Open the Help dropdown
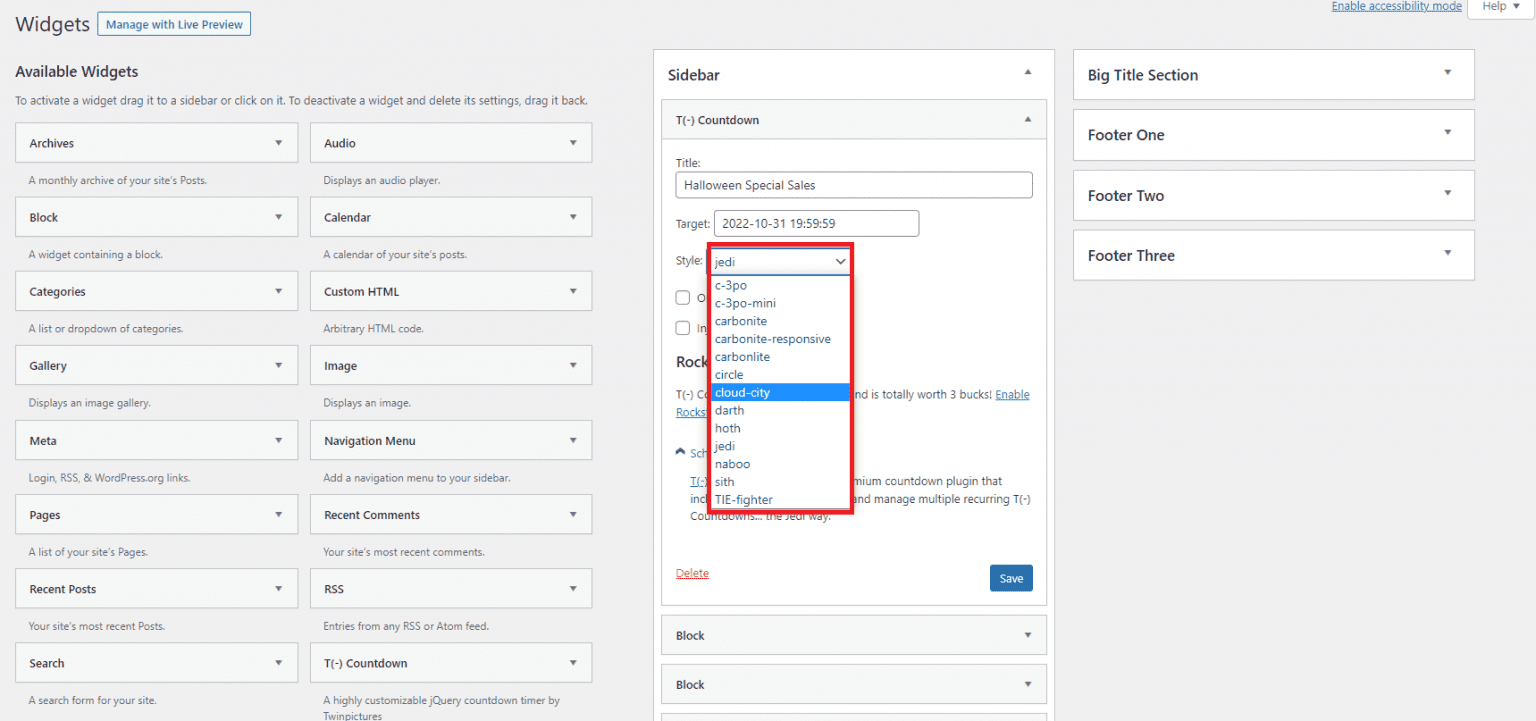 (x=1498, y=6)
